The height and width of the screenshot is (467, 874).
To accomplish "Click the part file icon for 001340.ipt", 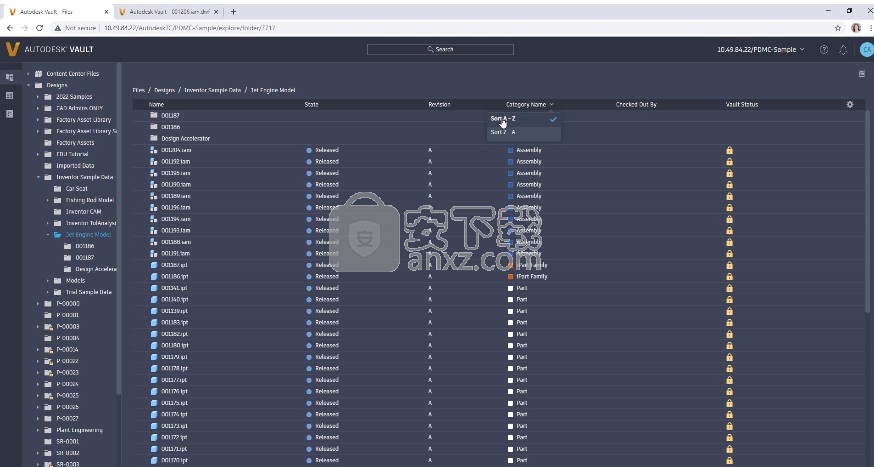I will pos(154,299).
